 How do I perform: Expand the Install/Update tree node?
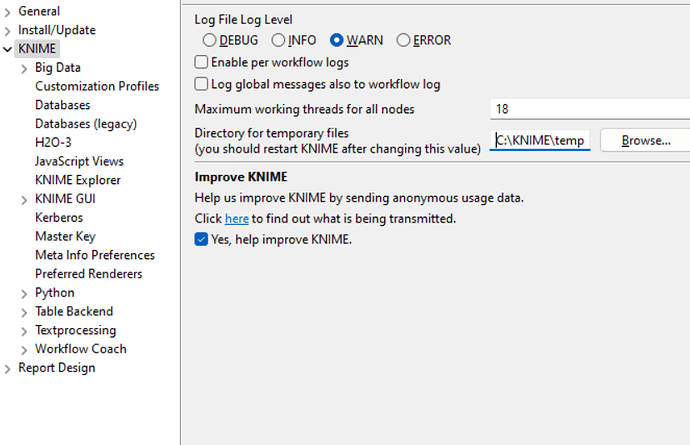point(8,30)
